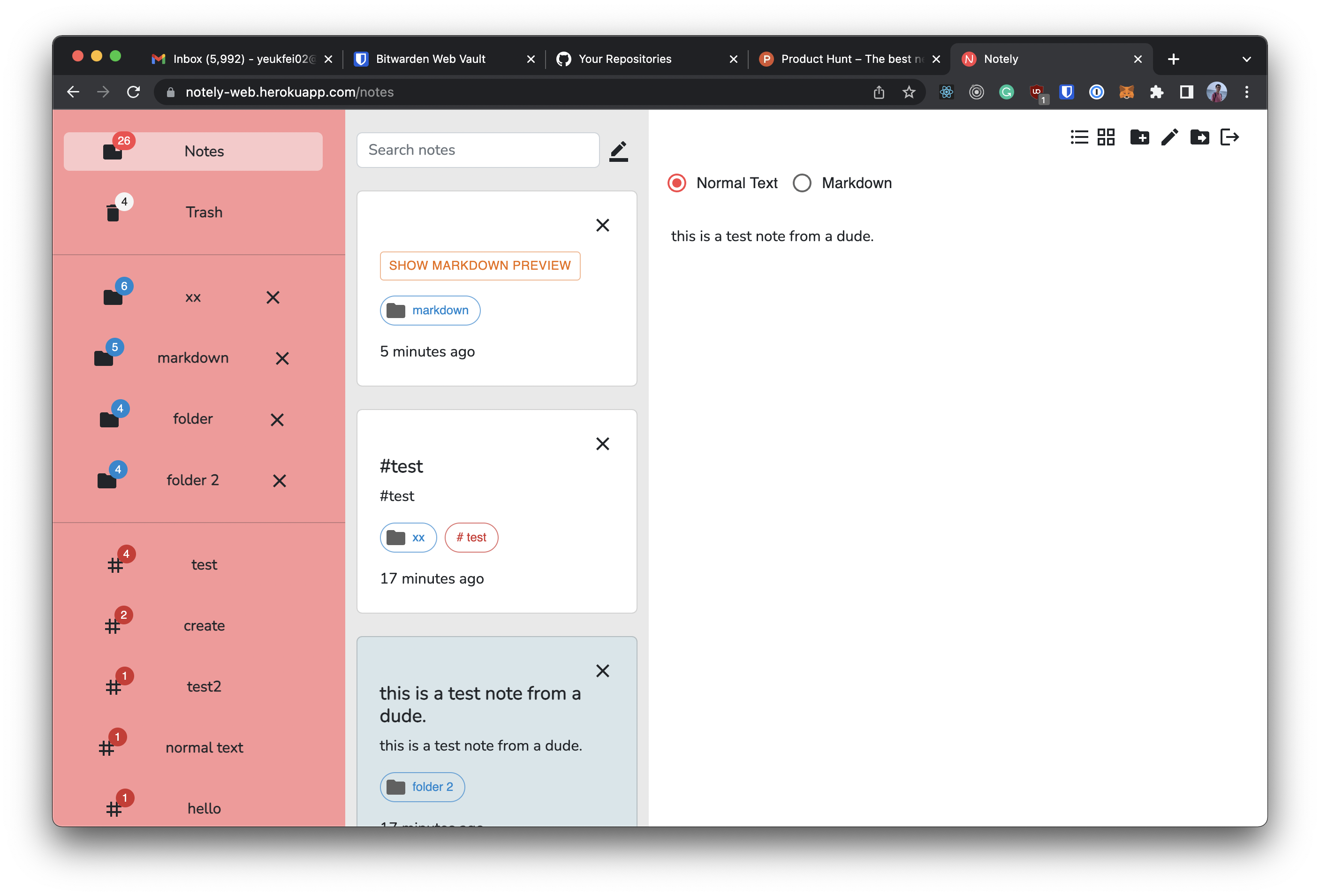Viewport: 1320px width, 896px height.
Task: Click the pencil edit icon in top toolbar
Action: pos(1169,137)
